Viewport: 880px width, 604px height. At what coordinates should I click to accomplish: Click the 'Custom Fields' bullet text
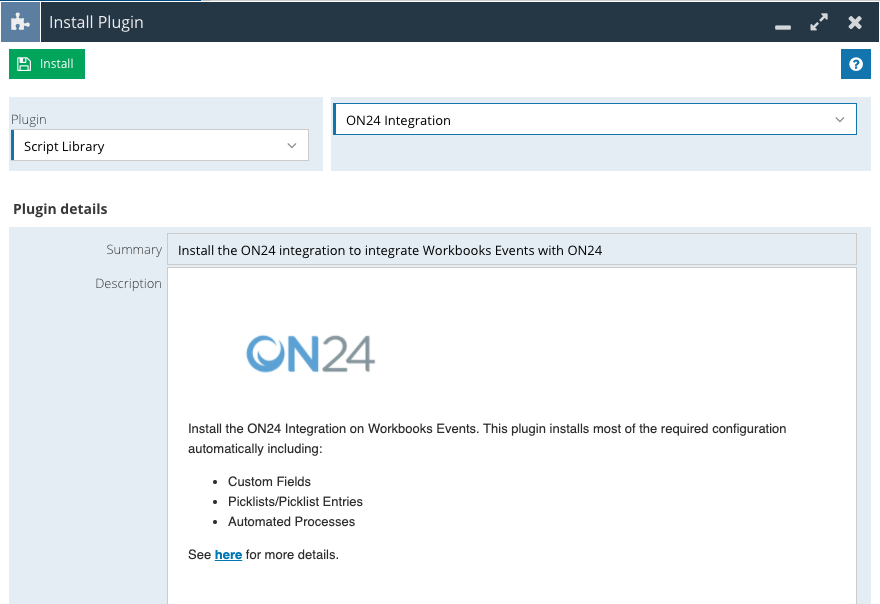point(269,482)
